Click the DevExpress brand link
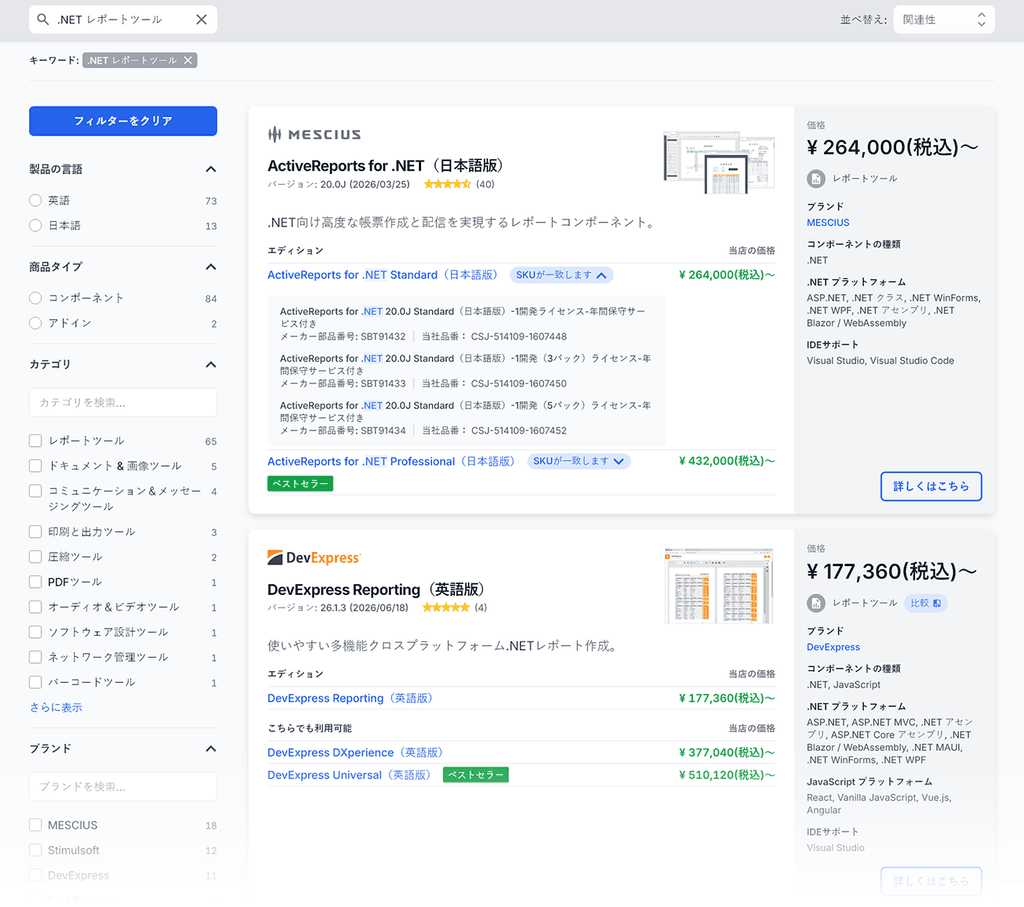Image resolution: width=1024 pixels, height=907 pixels. click(833, 647)
